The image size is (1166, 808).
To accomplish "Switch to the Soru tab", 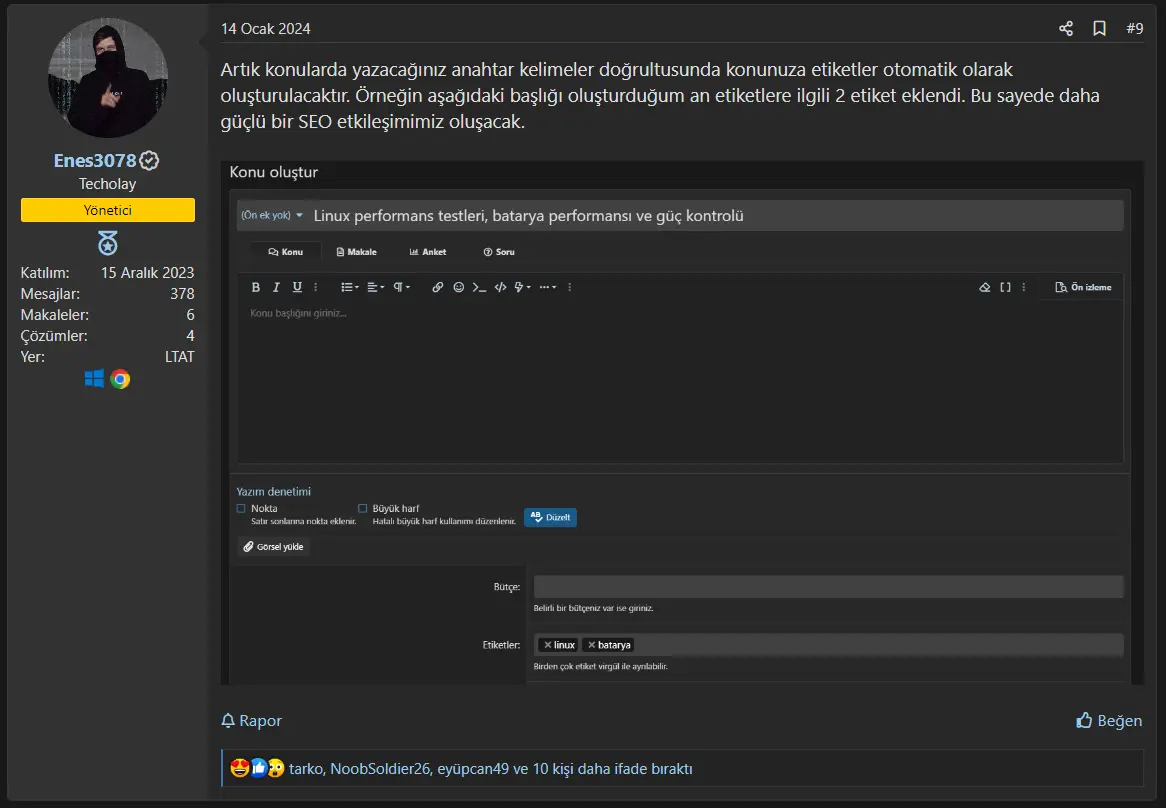I will (499, 252).
